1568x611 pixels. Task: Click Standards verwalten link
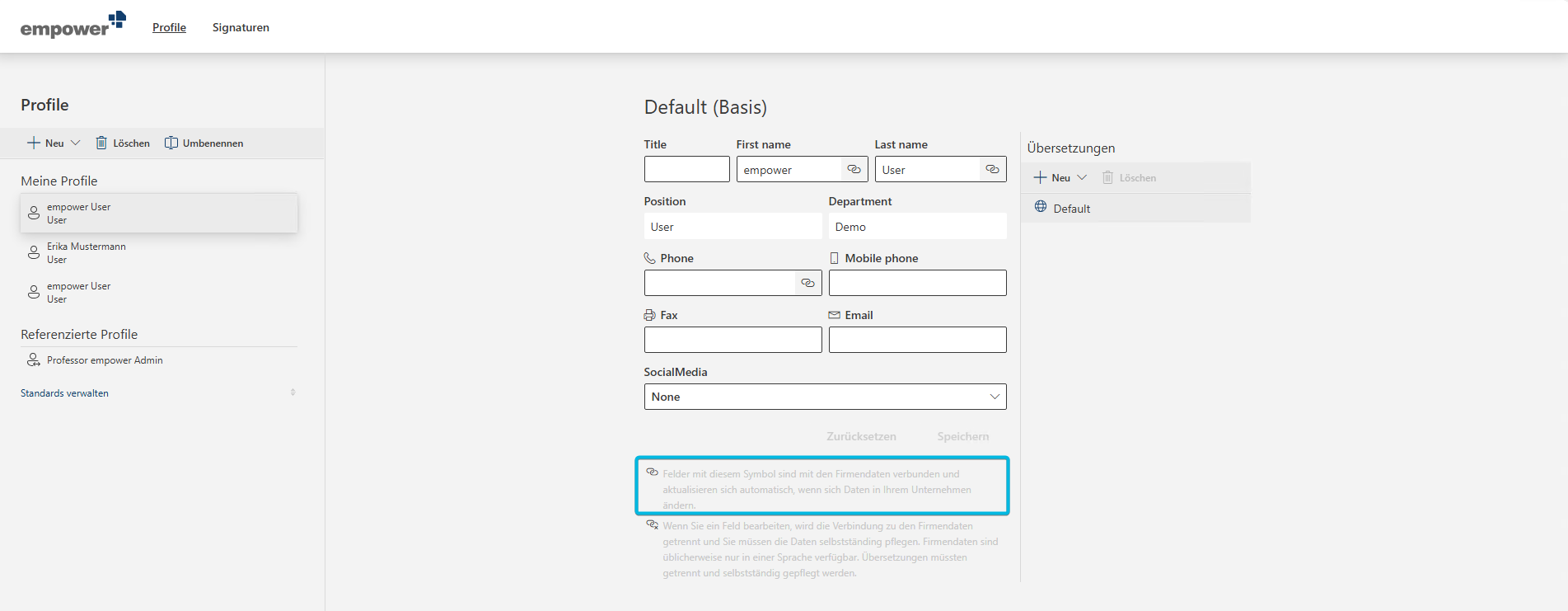click(x=64, y=393)
